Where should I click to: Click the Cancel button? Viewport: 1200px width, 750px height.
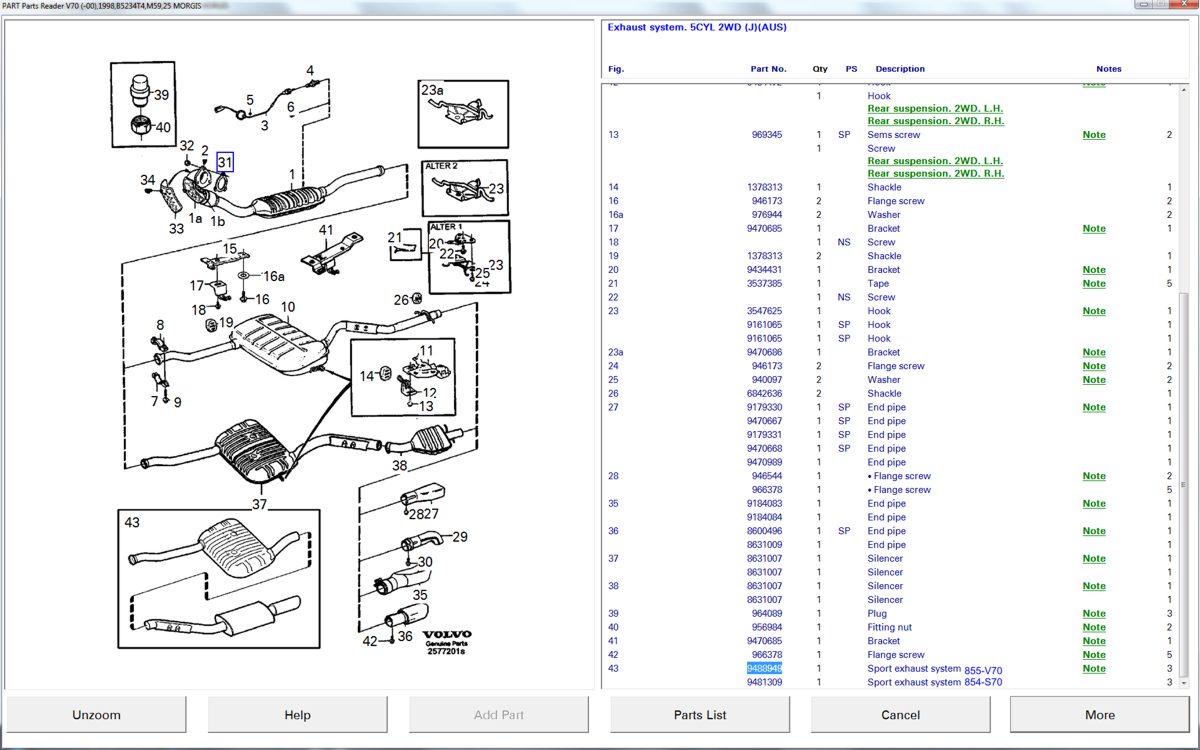pos(900,715)
